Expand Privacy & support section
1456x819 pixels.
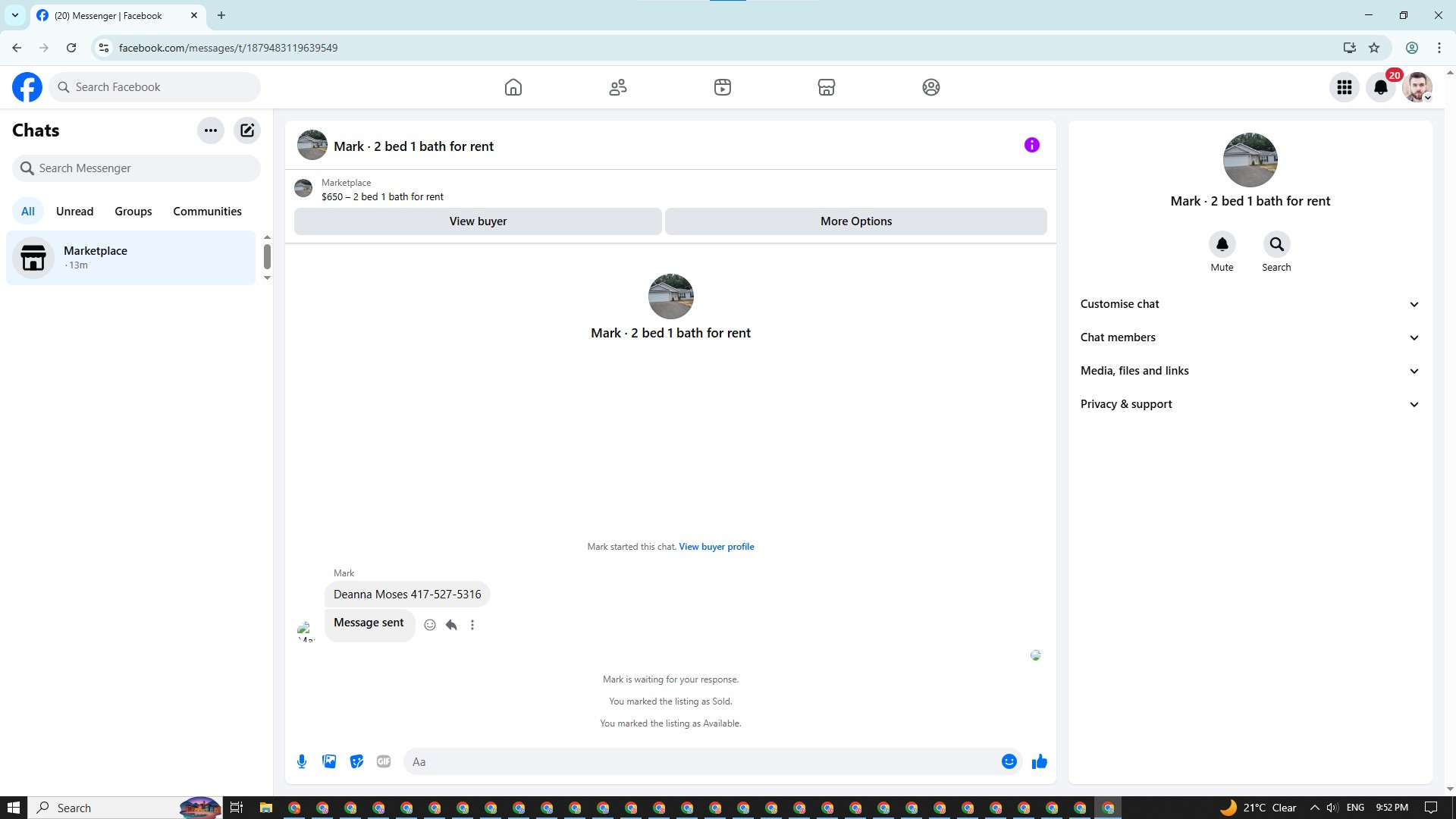point(1250,404)
